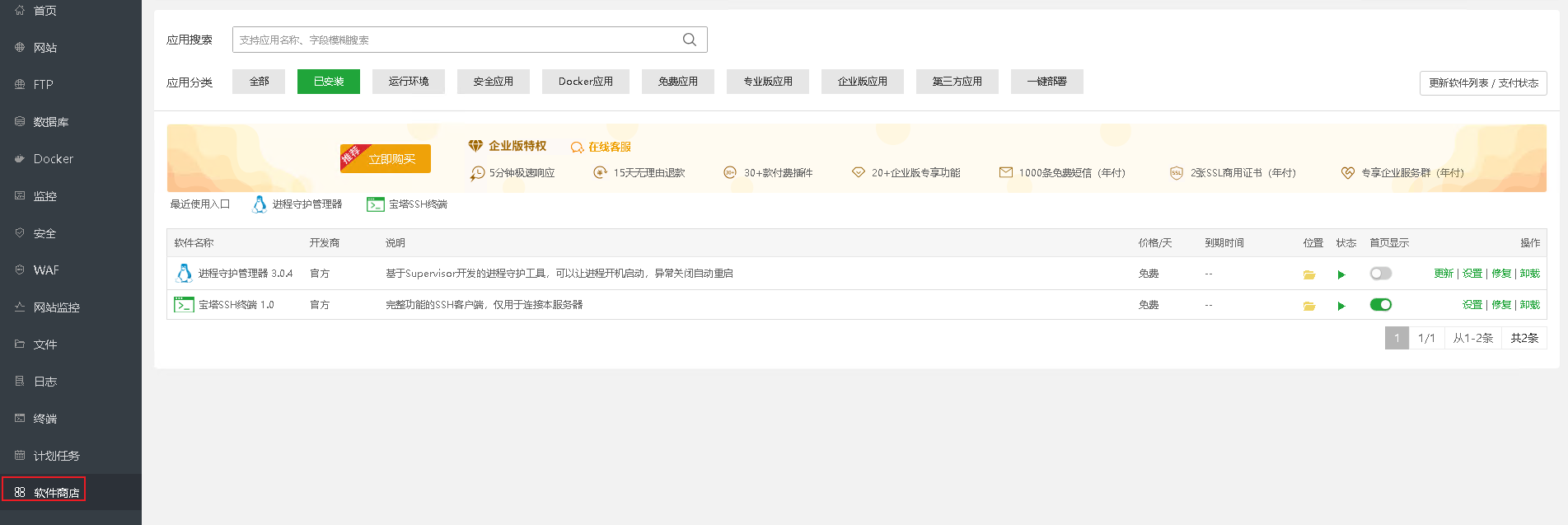1568x525 pixels.
Task: Click 卸载 link for 宝塔SSH终端
Action: coord(1529,305)
